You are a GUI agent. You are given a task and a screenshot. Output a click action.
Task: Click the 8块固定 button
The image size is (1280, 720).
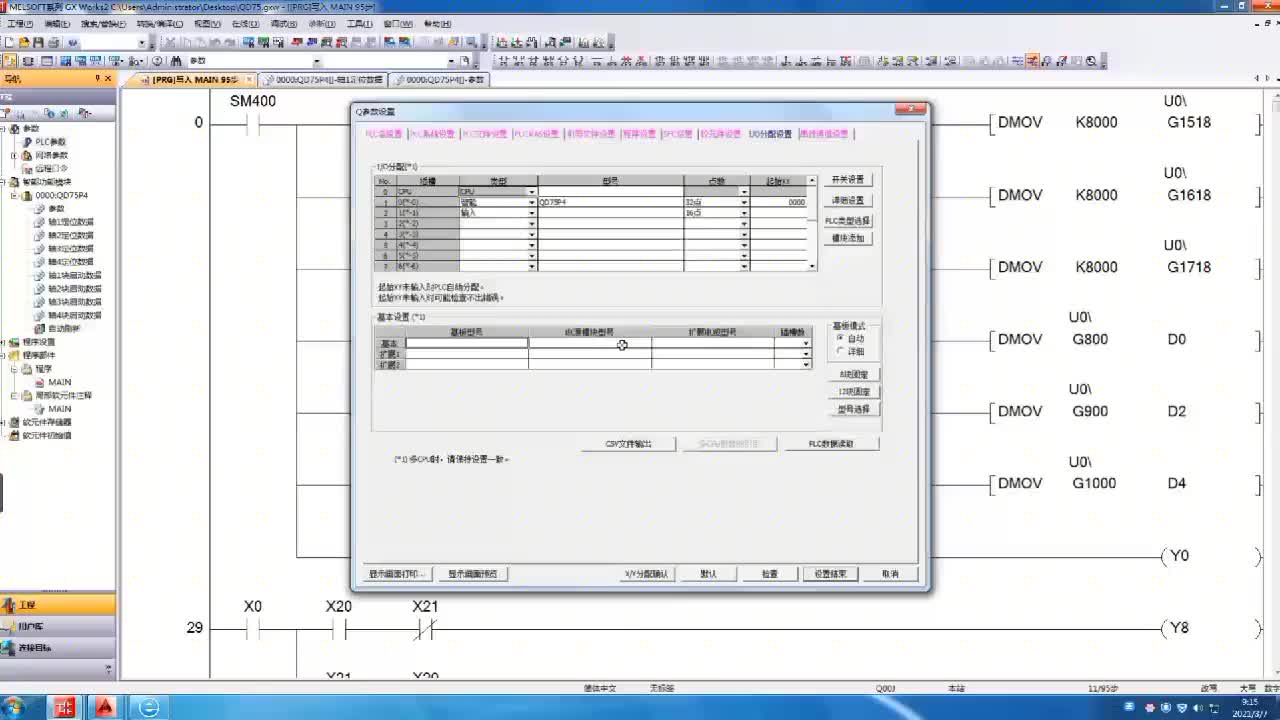855,374
